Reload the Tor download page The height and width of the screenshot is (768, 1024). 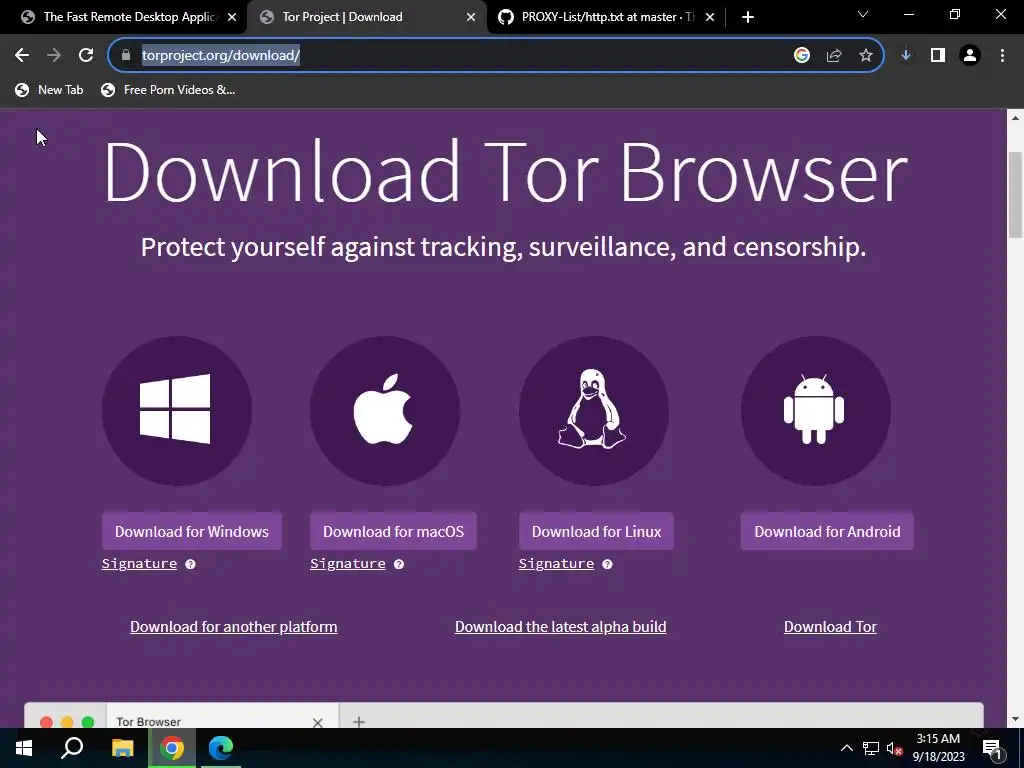(x=86, y=56)
